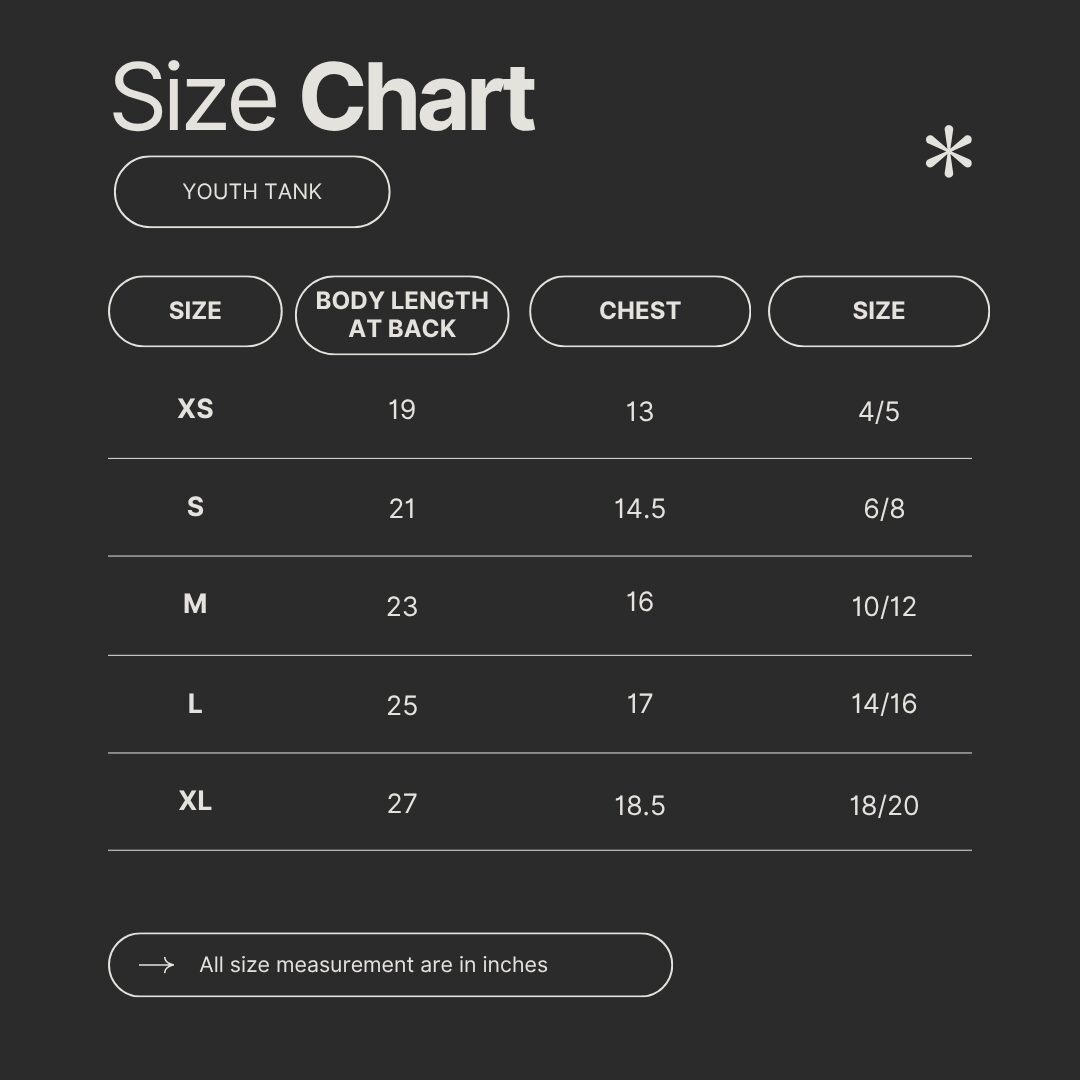
Task: Click the chest value 18.5
Action: [x=639, y=806]
